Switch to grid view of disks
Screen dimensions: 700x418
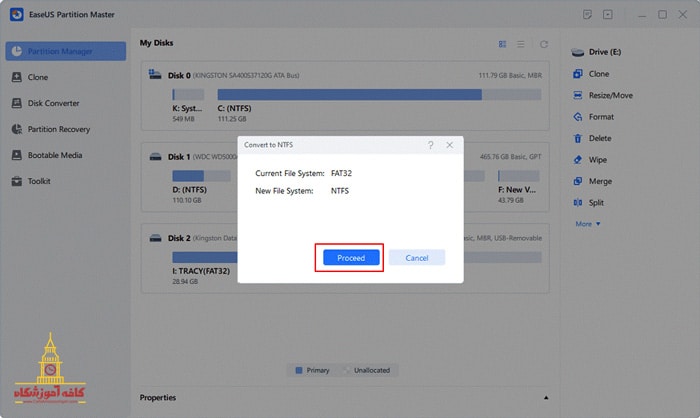tap(502, 44)
